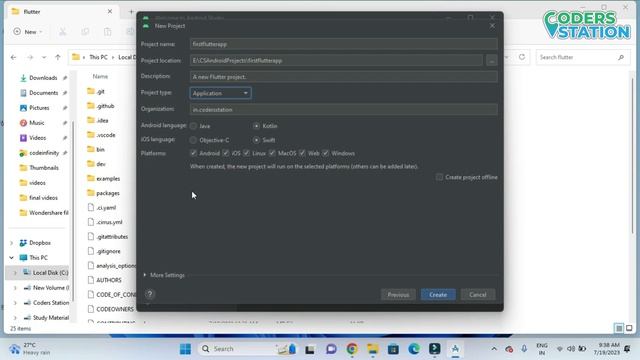Select Kotlin as Android language
This screenshot has height=360, width=640.
[256, 126]
